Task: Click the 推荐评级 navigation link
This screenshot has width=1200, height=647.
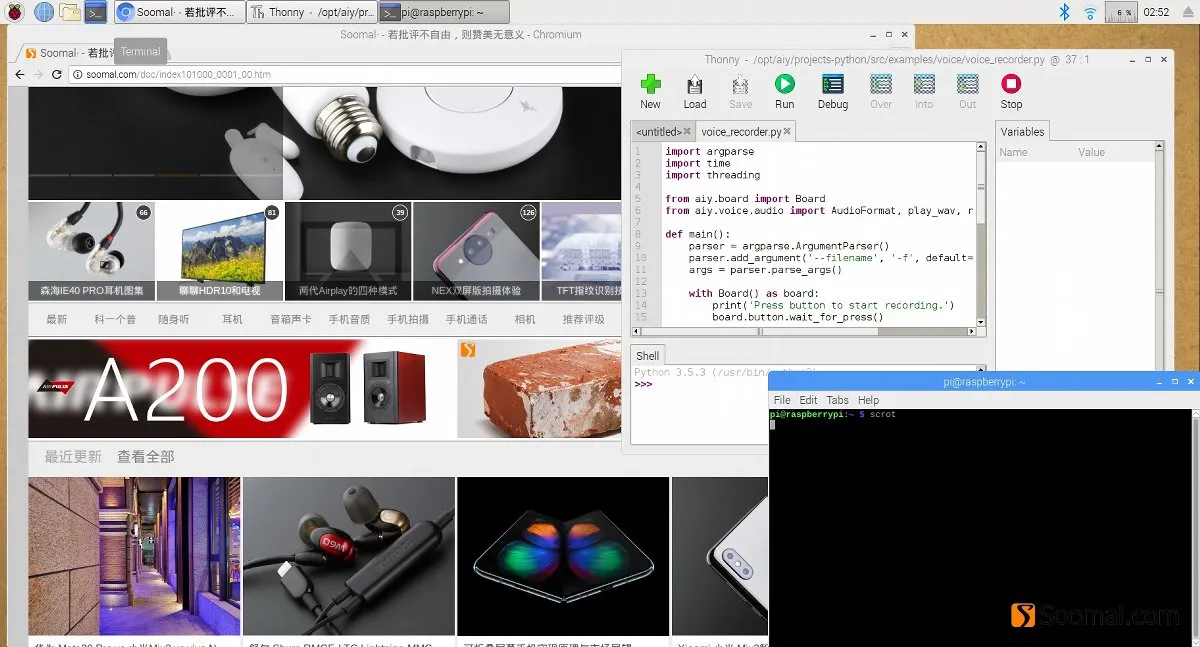Action: tap(584, 319)
